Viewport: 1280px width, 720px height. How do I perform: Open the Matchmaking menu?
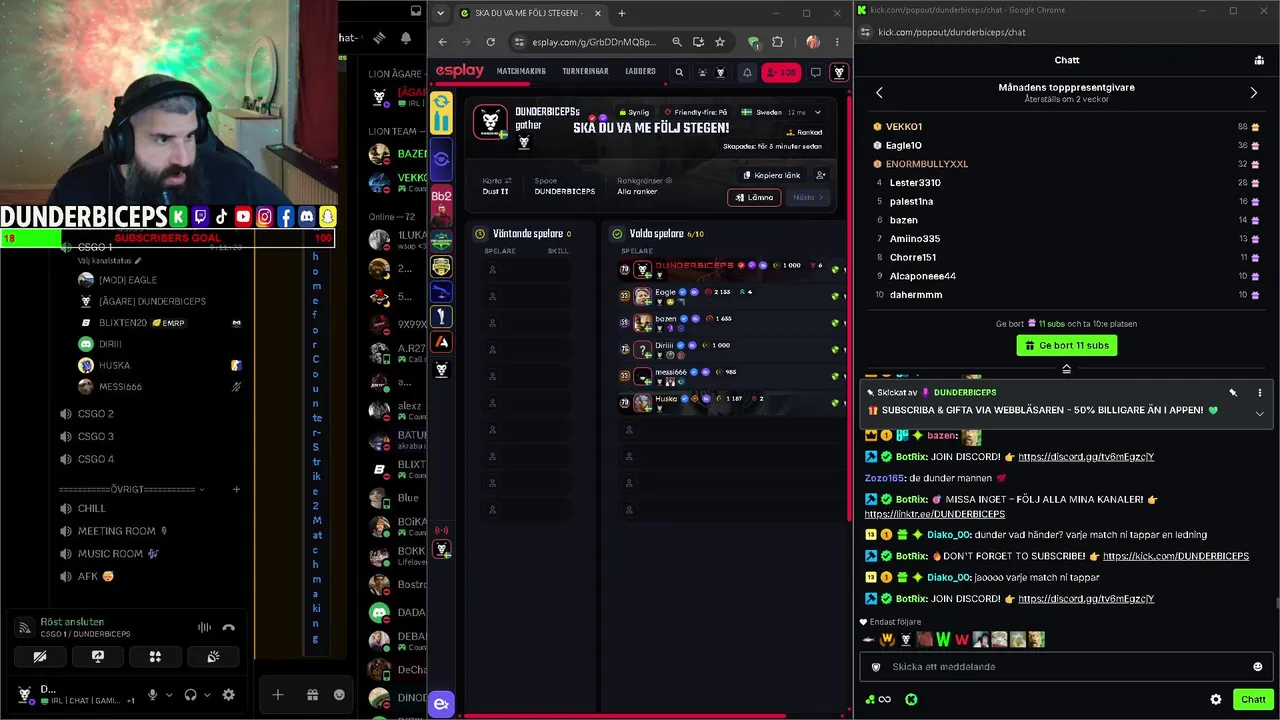521,72
